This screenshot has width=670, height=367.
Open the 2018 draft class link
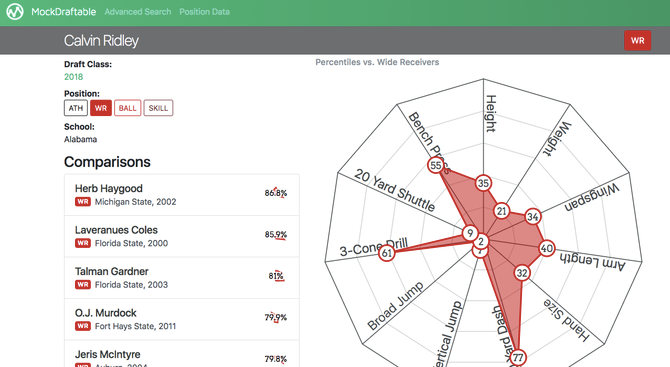click(73, 77)
